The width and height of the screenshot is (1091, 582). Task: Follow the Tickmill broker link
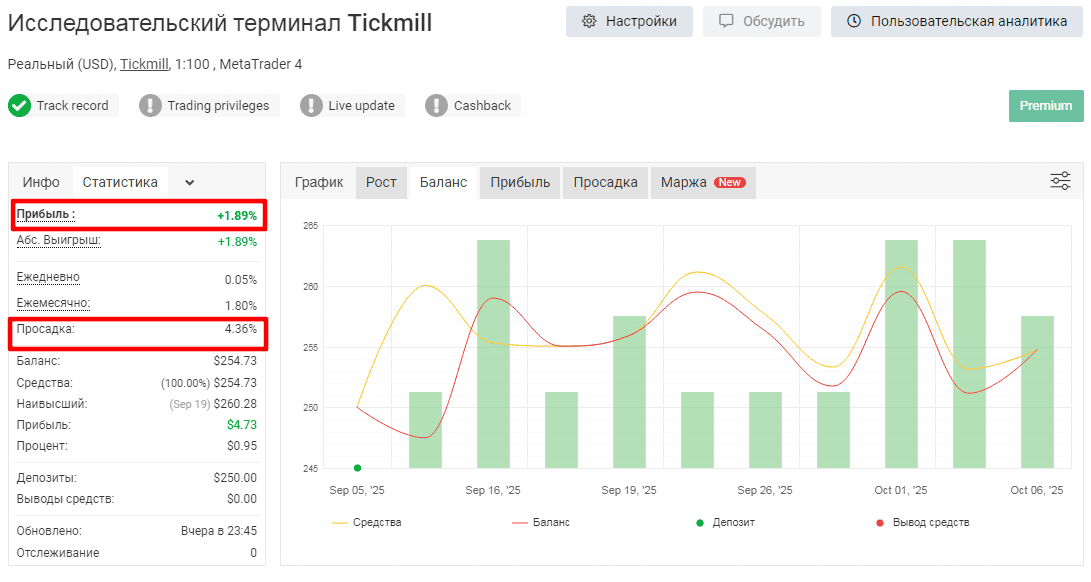click(x=144, y=64)
